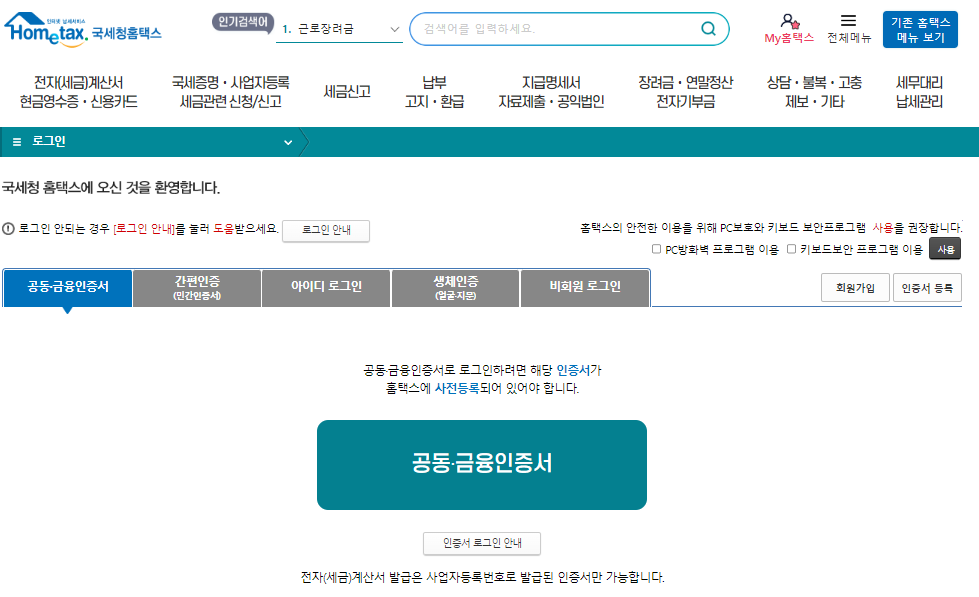Click the search magnifier icon
The height and width of the screenshot is (597, 979).
[711, 28]
